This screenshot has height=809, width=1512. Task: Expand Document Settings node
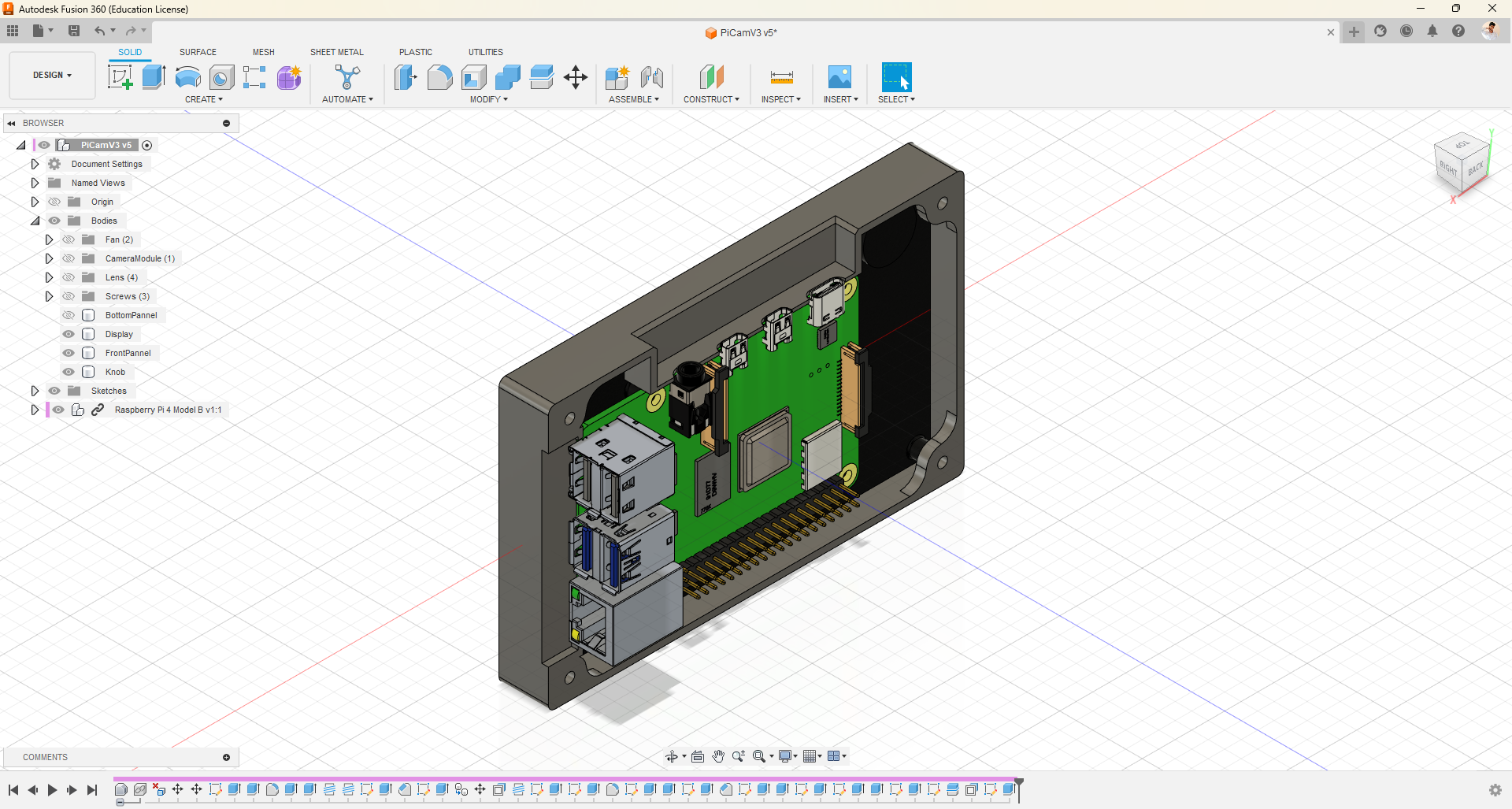(35, 164)
